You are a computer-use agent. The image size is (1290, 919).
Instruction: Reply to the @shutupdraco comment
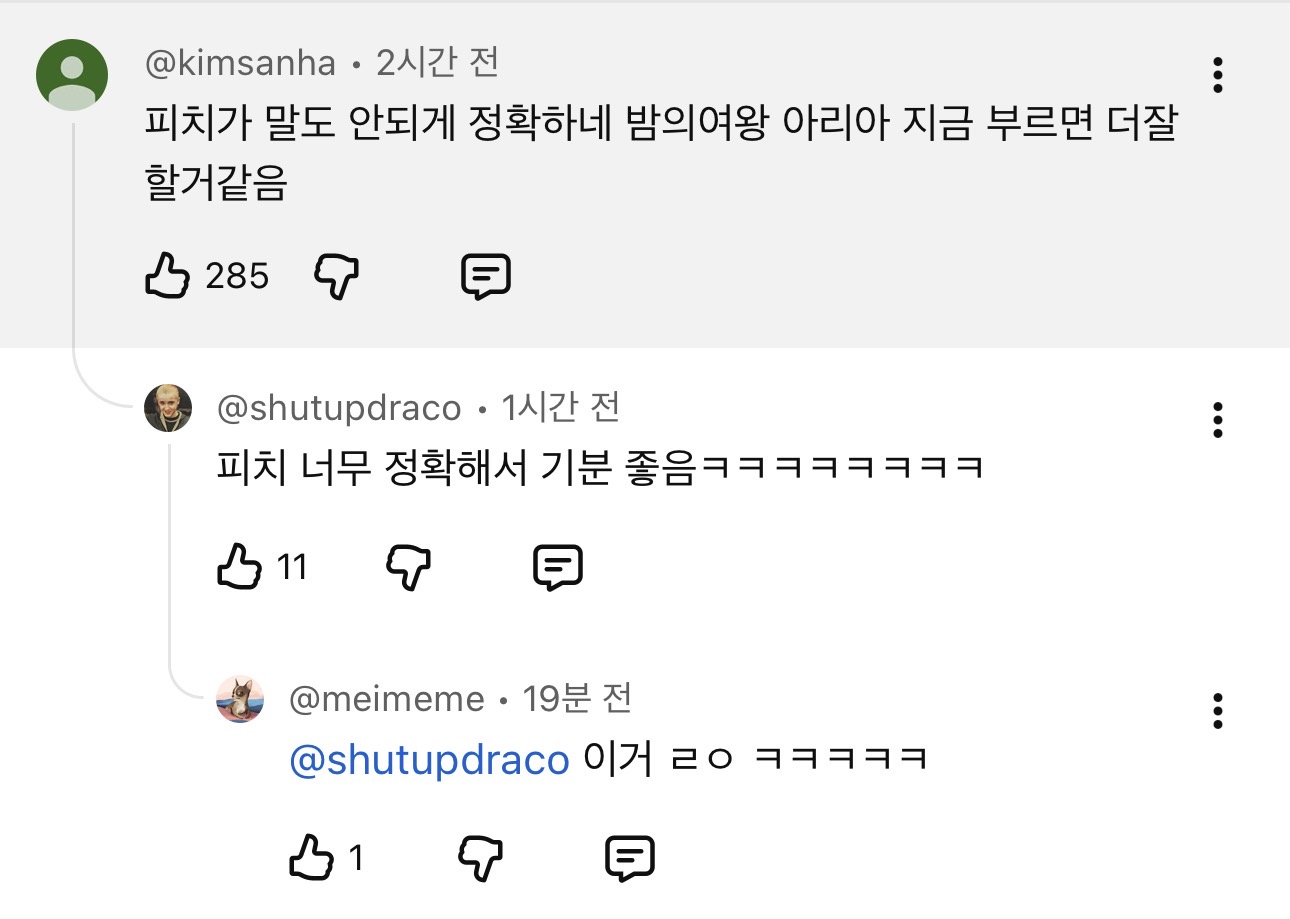point(557,567)
